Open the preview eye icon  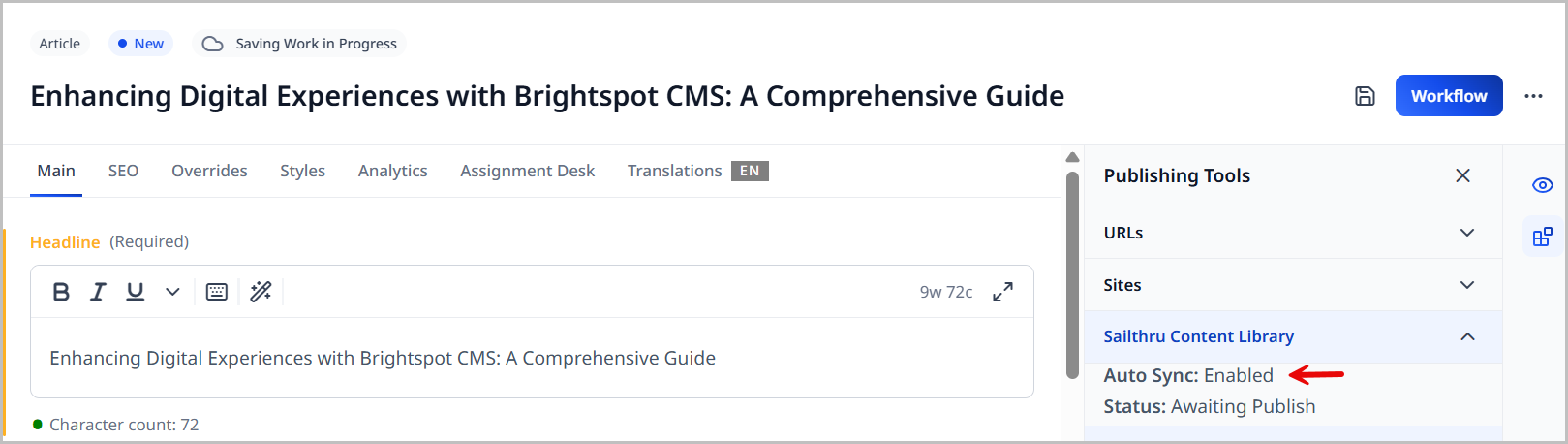(1543, 185)
